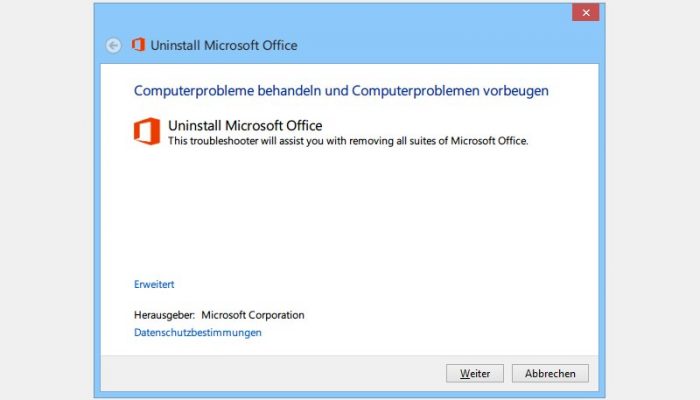This screenshot has width=700, height=400.
Task: Close the dialog with the red X
Action: click(x=586, y=12)
